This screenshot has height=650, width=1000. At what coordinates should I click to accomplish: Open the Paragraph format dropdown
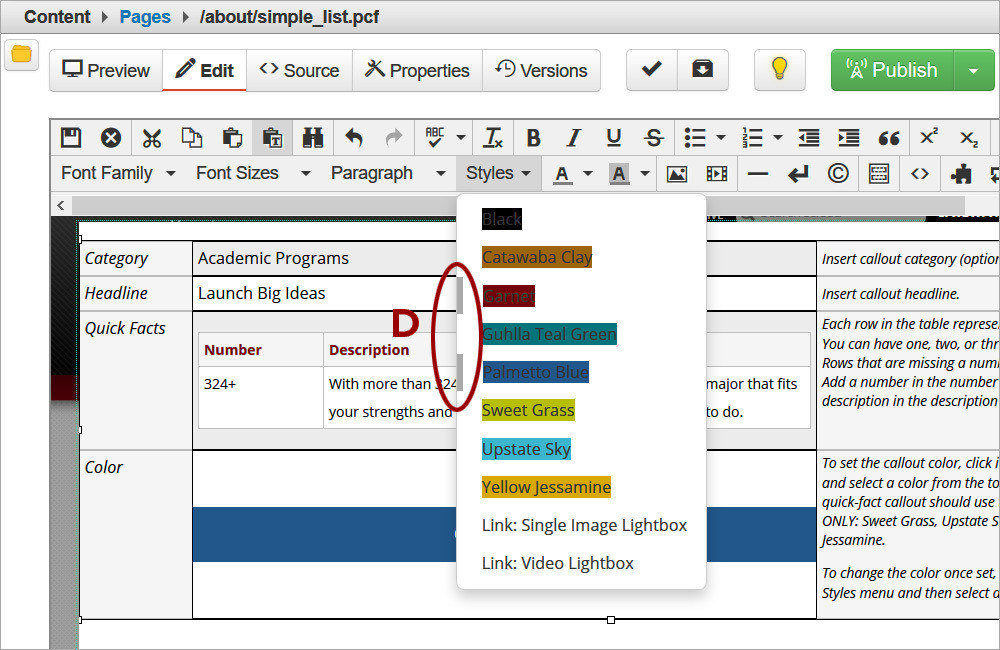coord(388,173)
